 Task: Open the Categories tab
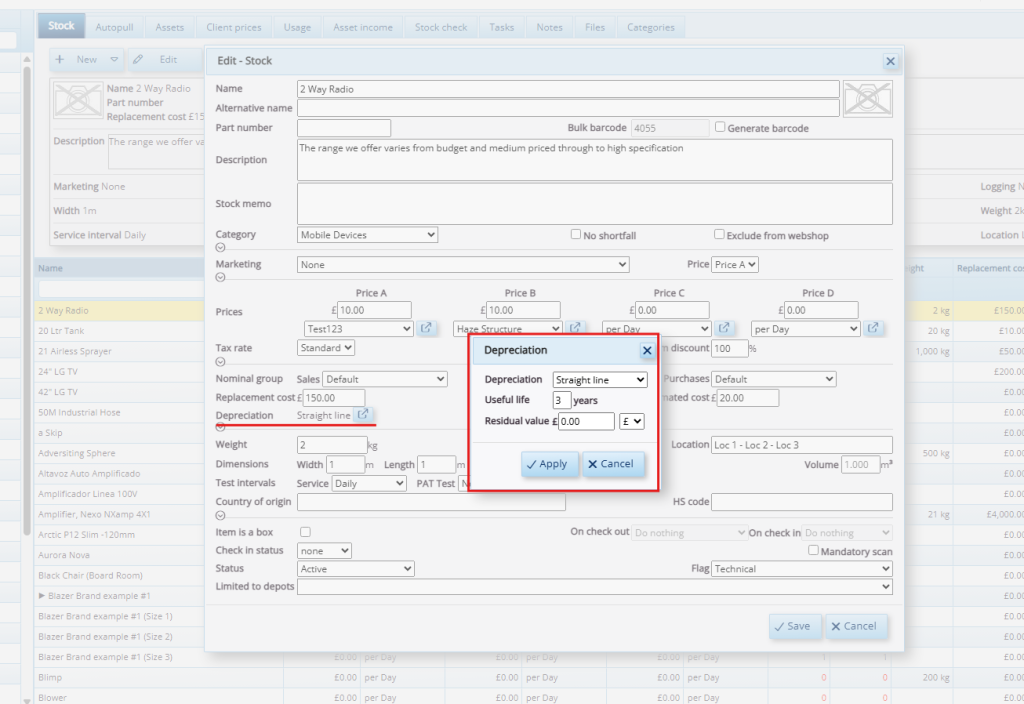(x=650, y=27)
